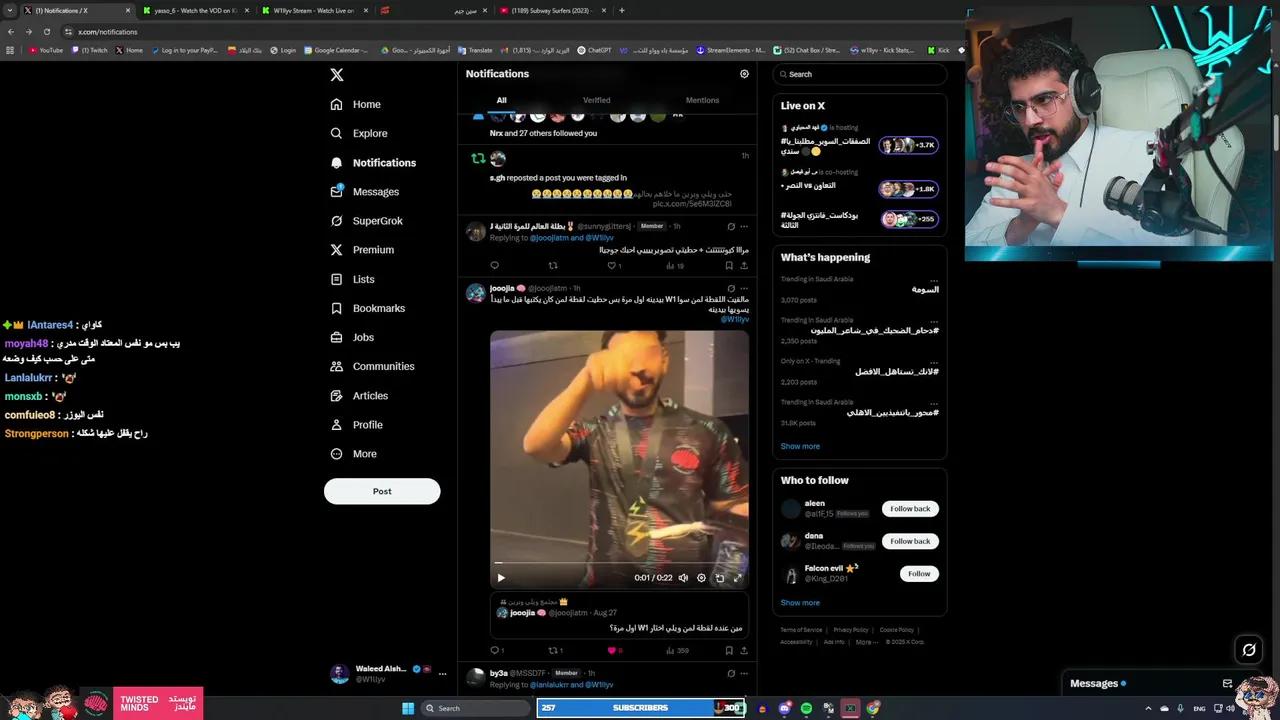
Task: Focus the X Search field
Action: [860, 74]
